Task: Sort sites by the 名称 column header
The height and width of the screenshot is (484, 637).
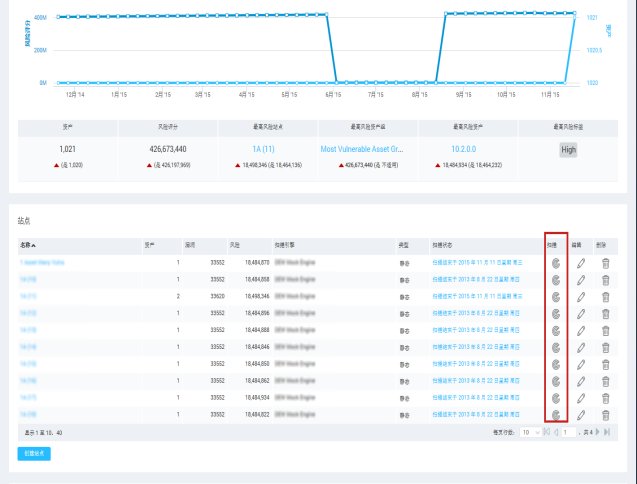Action: point(26,244)
